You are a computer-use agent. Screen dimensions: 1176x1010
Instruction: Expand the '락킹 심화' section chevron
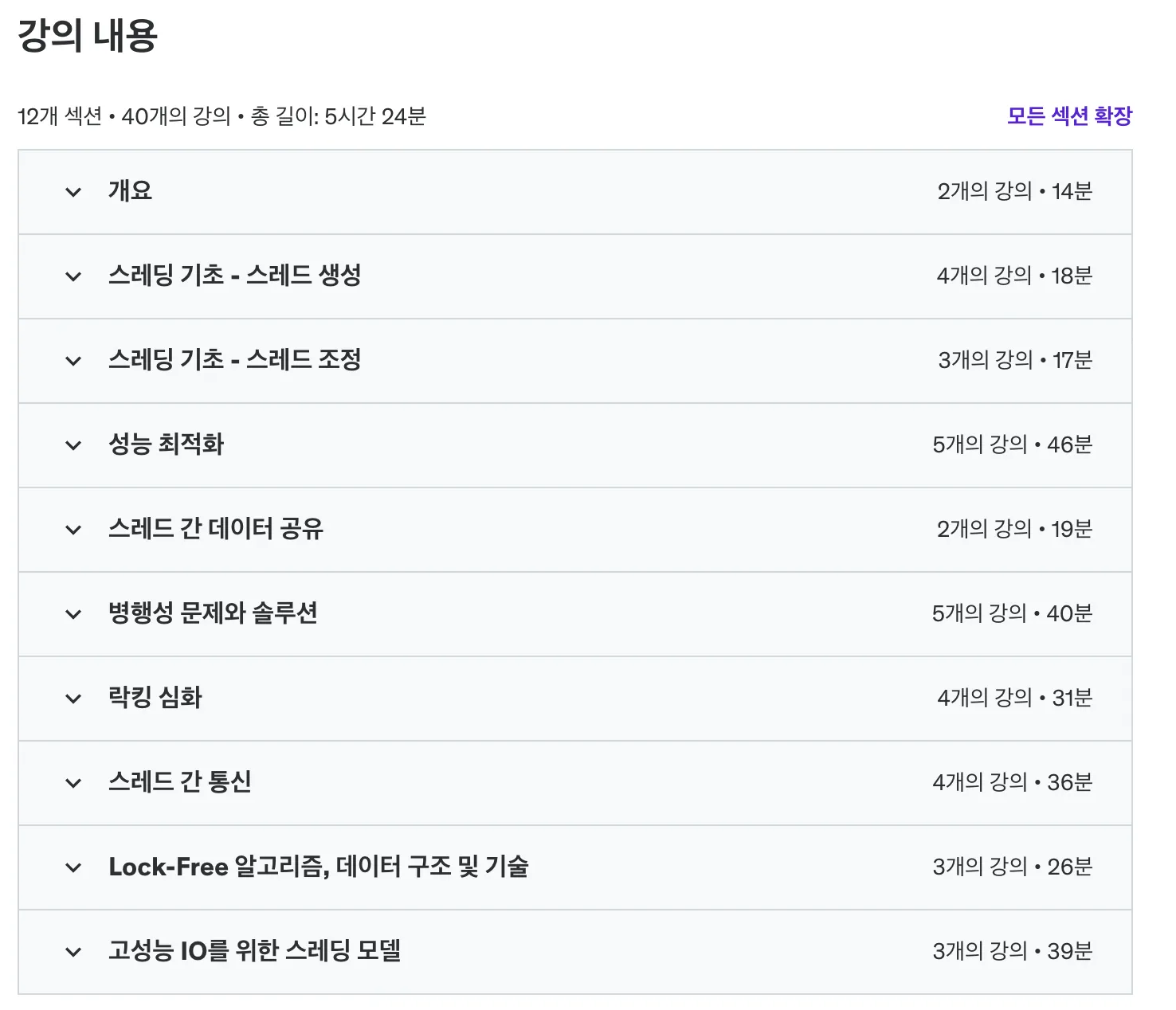(x=73, y=699)
